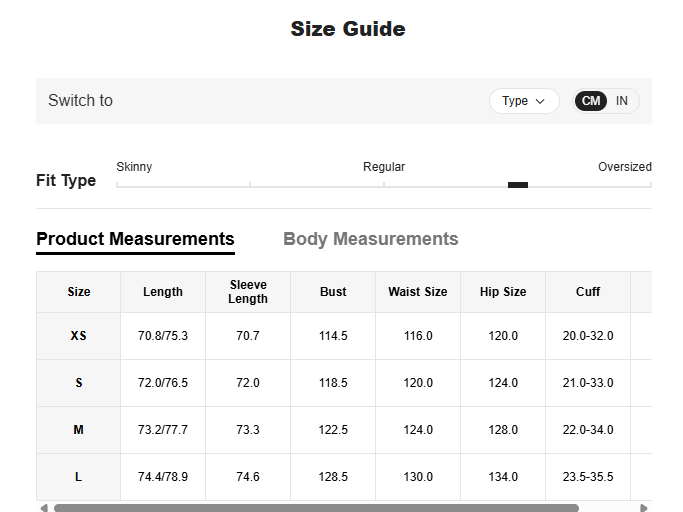The width and height of the screenshot is (683, 512).
Task: Switch units to IN
Action: coord(622,101)
